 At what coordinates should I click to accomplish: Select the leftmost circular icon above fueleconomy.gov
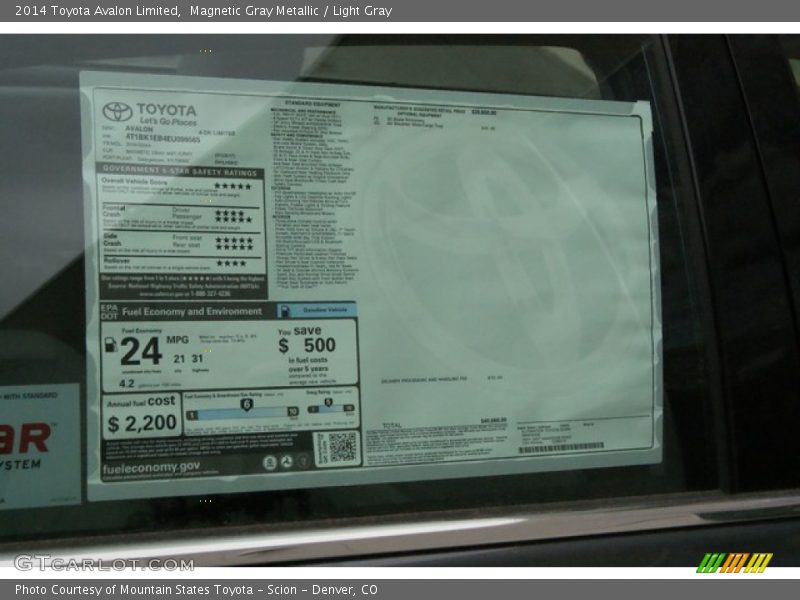click(x=270, y=461)
